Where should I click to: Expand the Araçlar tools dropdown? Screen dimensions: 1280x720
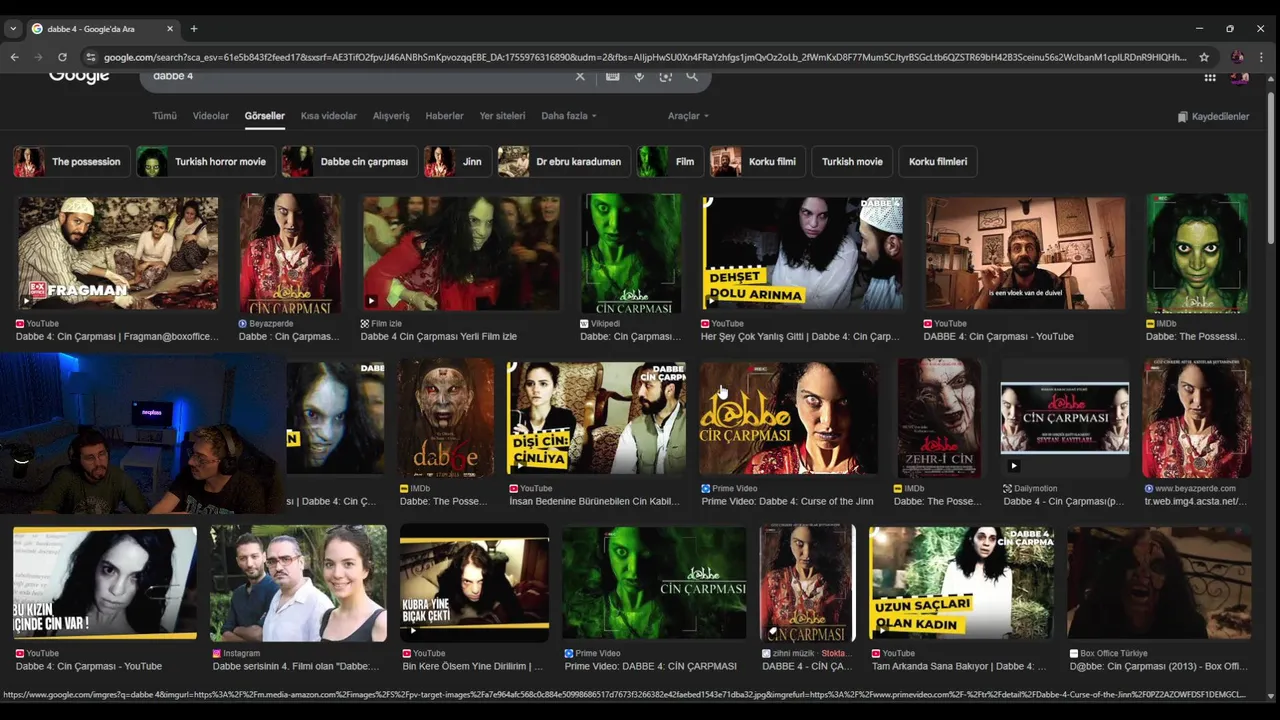coord(688,116)
